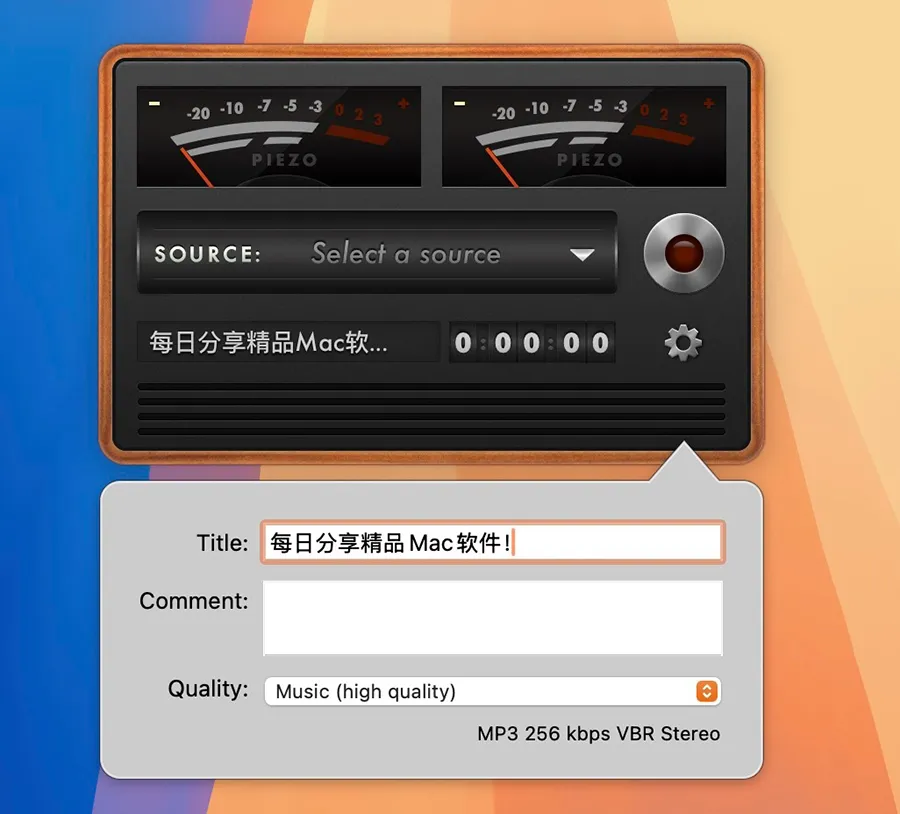Click the yellow minus sign on right meter

click(460, 103)
